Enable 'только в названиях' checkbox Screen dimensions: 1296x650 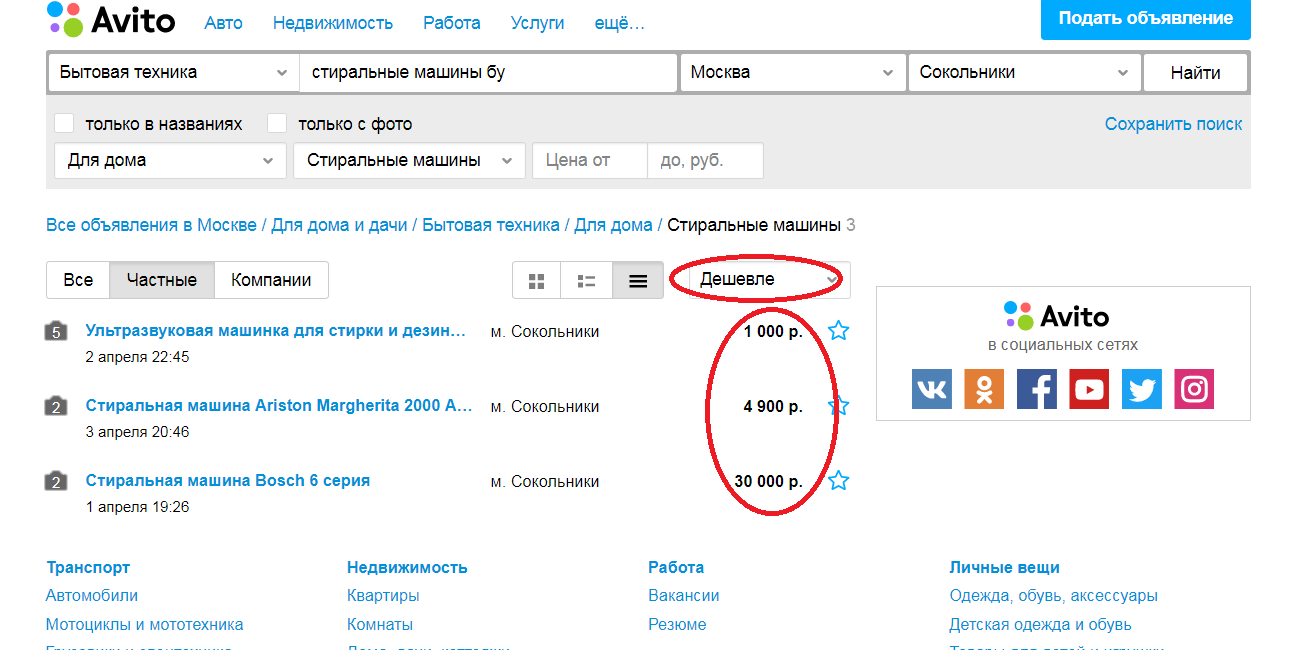(64, 124)
